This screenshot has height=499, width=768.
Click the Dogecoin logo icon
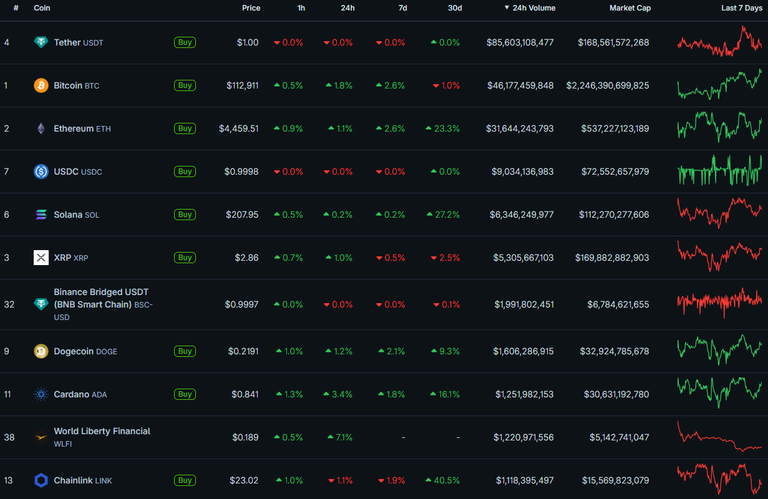point(41,351)
